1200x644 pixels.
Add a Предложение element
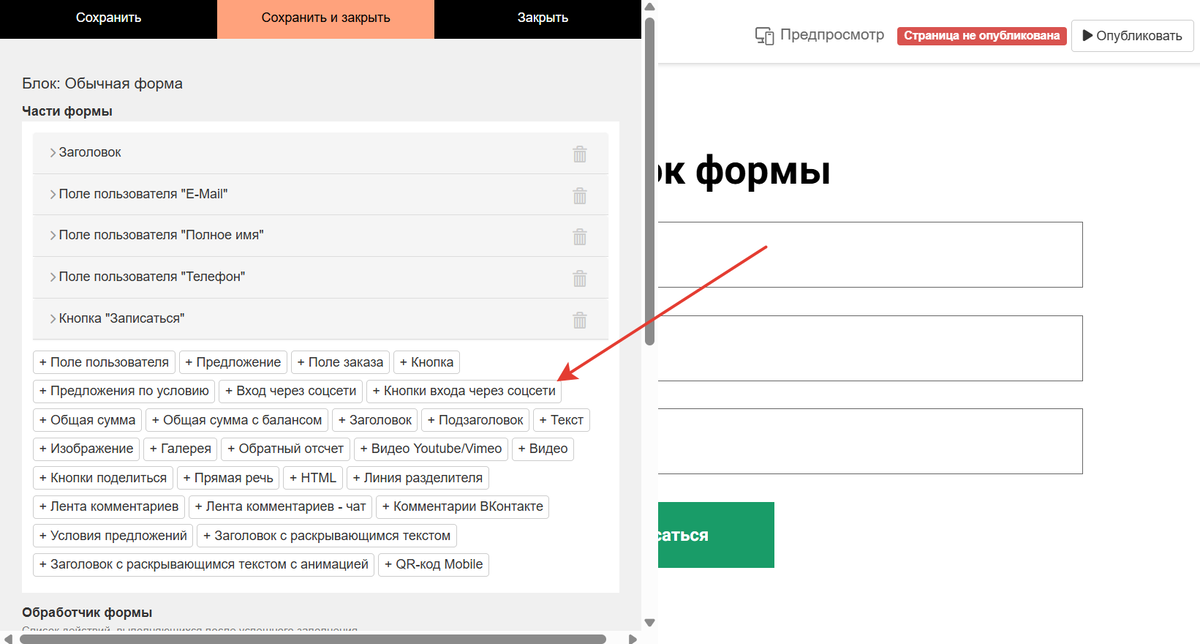(234, 362)
